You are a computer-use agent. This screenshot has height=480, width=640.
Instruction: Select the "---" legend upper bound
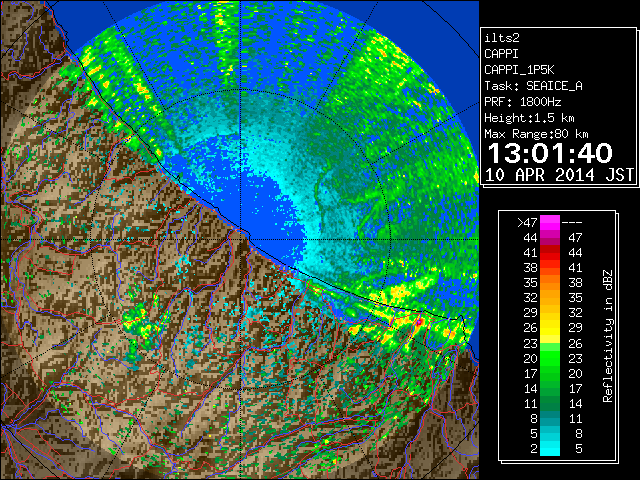[x=571, y=222]
